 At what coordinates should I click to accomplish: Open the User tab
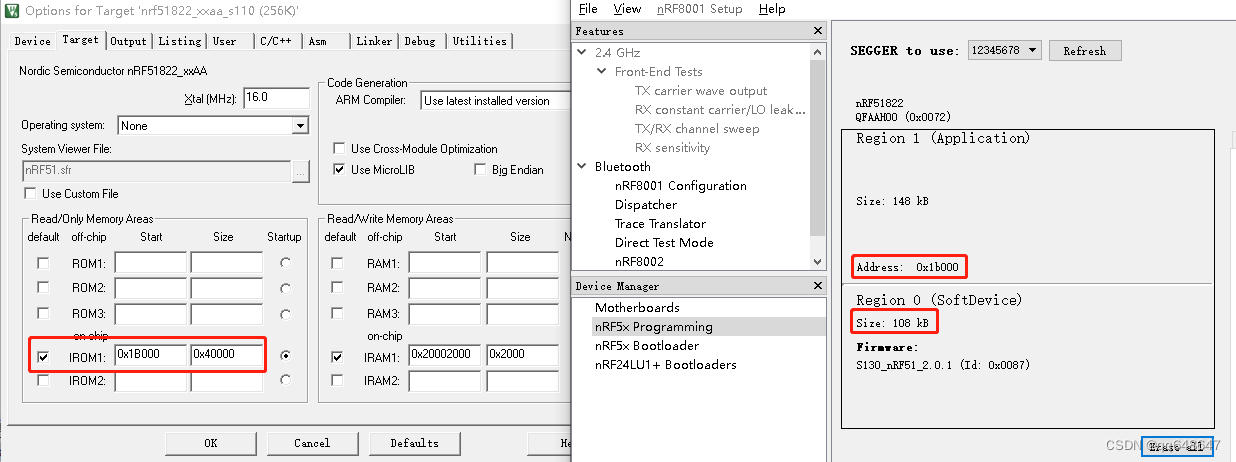[225, 41]
